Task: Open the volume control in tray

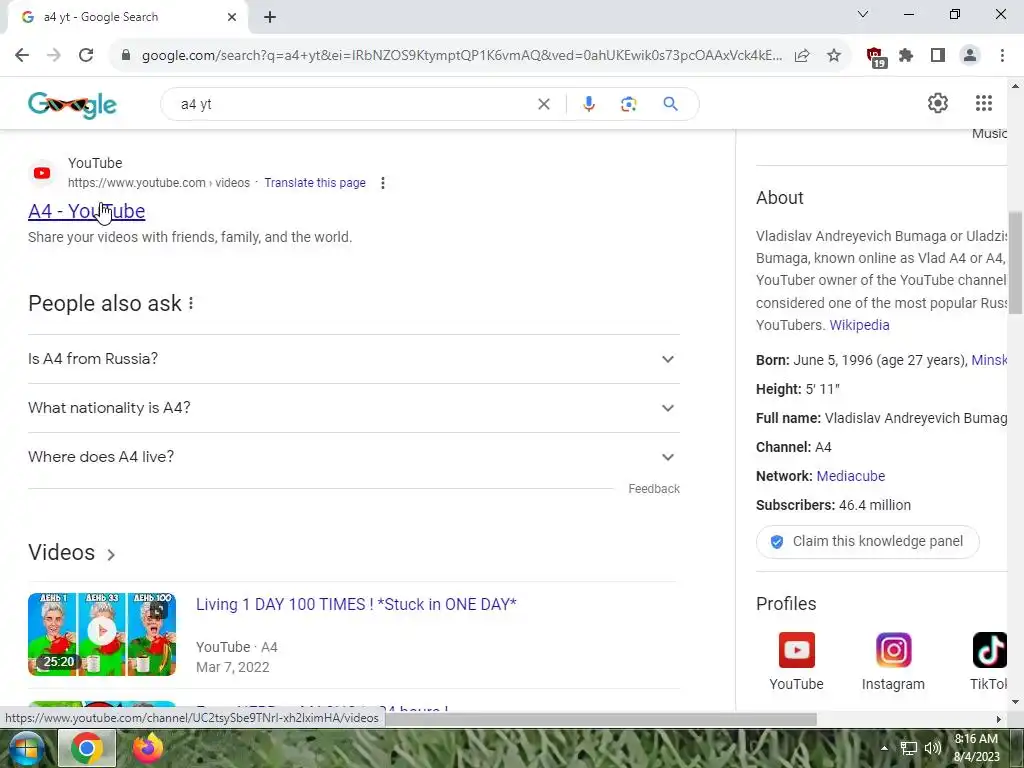Action: tap(933, 748)
